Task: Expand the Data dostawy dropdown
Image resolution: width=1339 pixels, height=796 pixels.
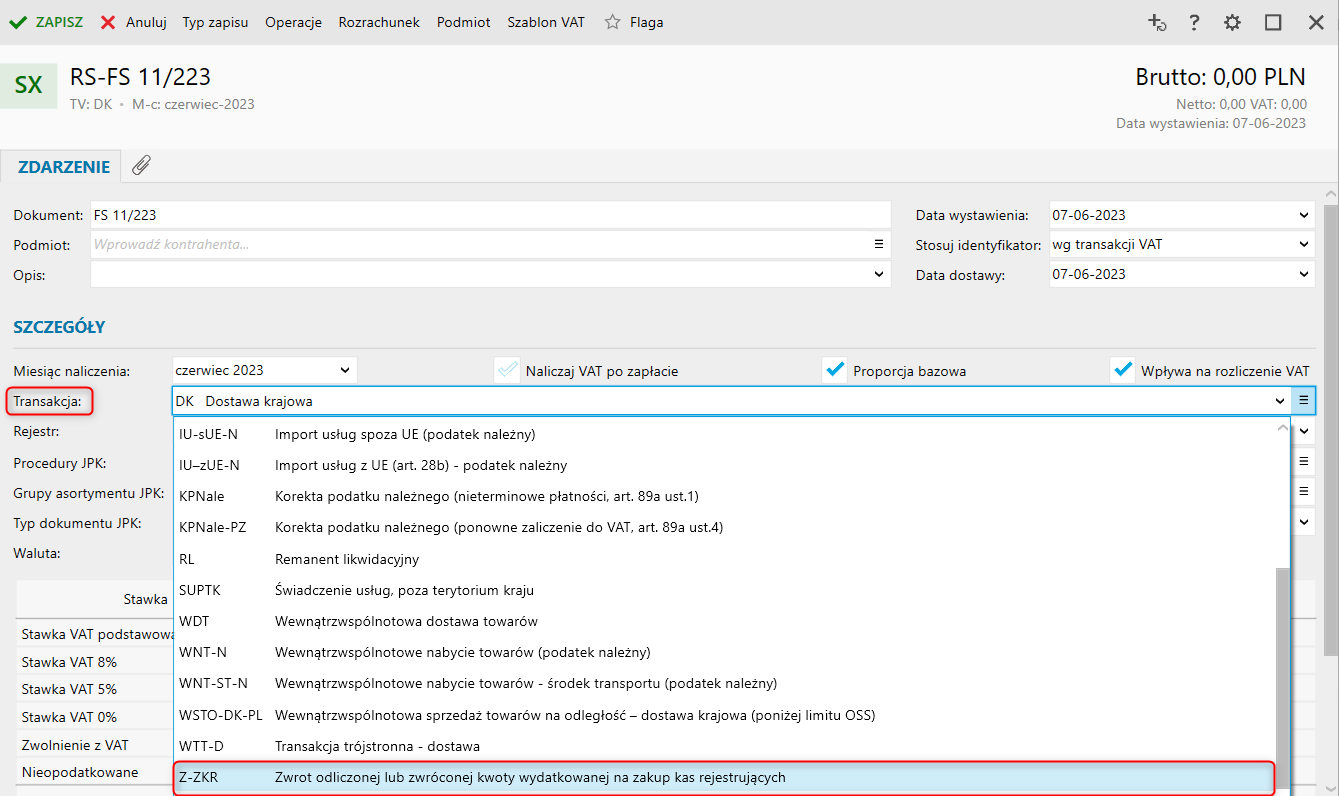Action: pos(1303,274)
